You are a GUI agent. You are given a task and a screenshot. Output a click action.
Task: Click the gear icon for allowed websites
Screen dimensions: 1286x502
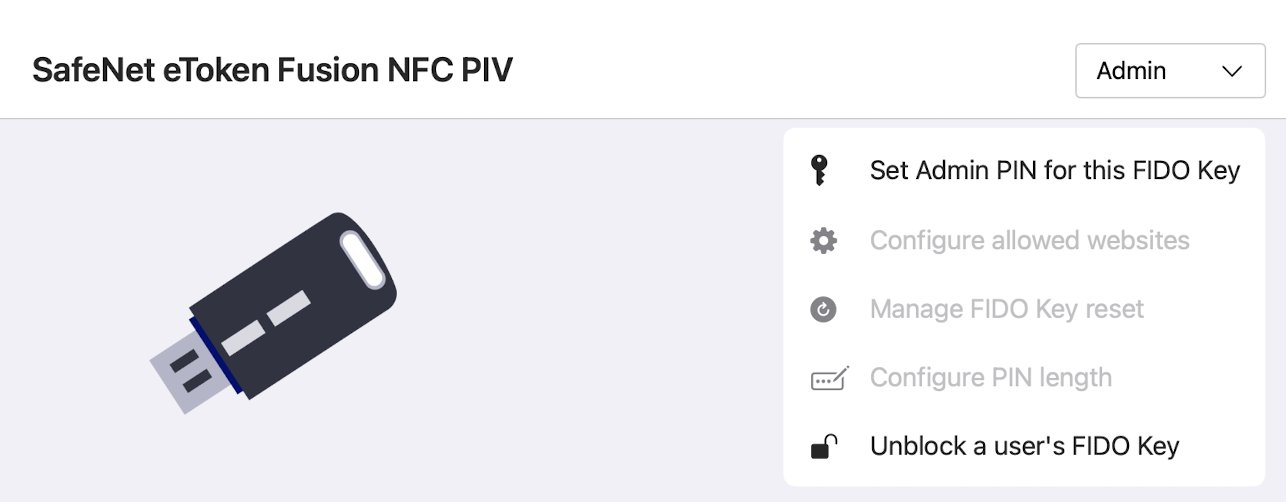(823, 241)
